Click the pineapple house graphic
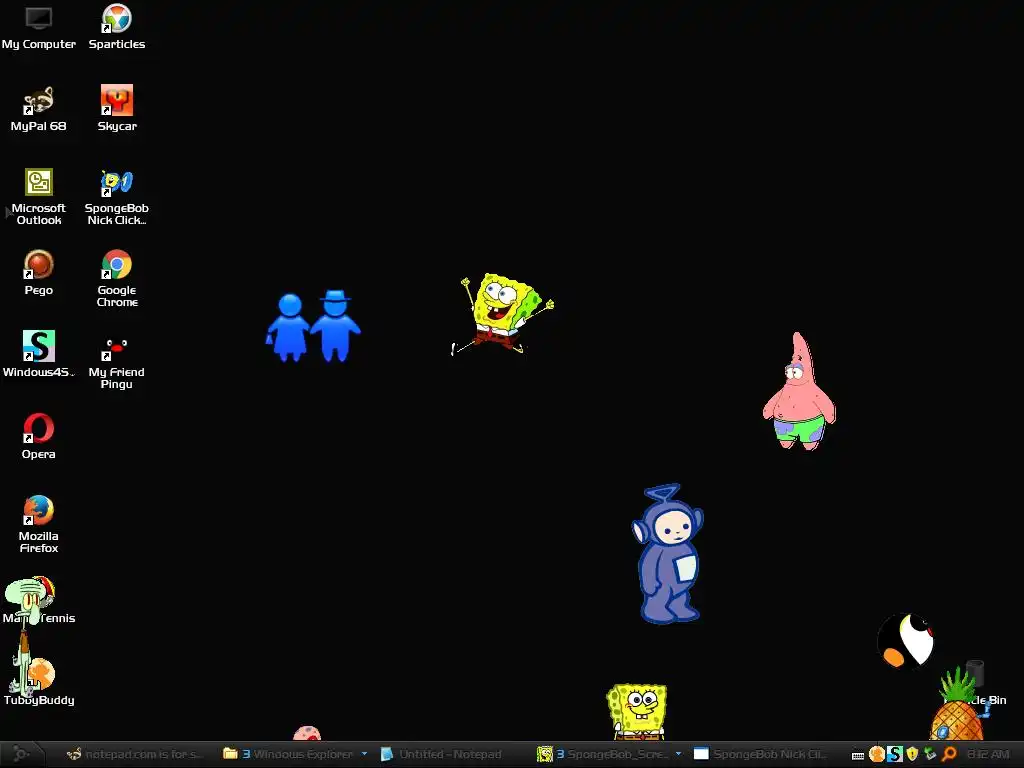This screenshot has height=768, width=1024. coord(957,705)
